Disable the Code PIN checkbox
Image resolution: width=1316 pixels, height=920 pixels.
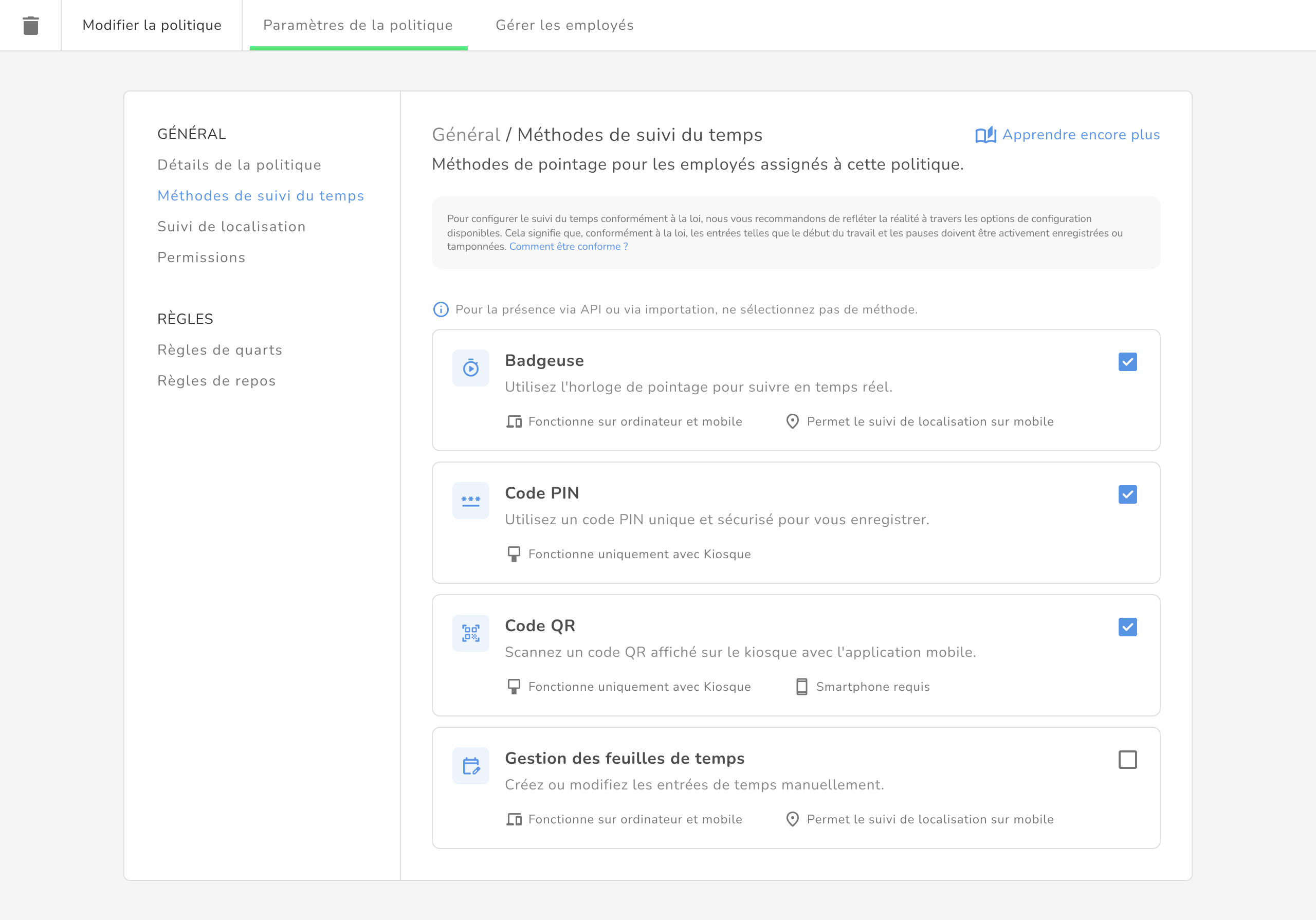pyautogui.click(x=1127, y=494)
